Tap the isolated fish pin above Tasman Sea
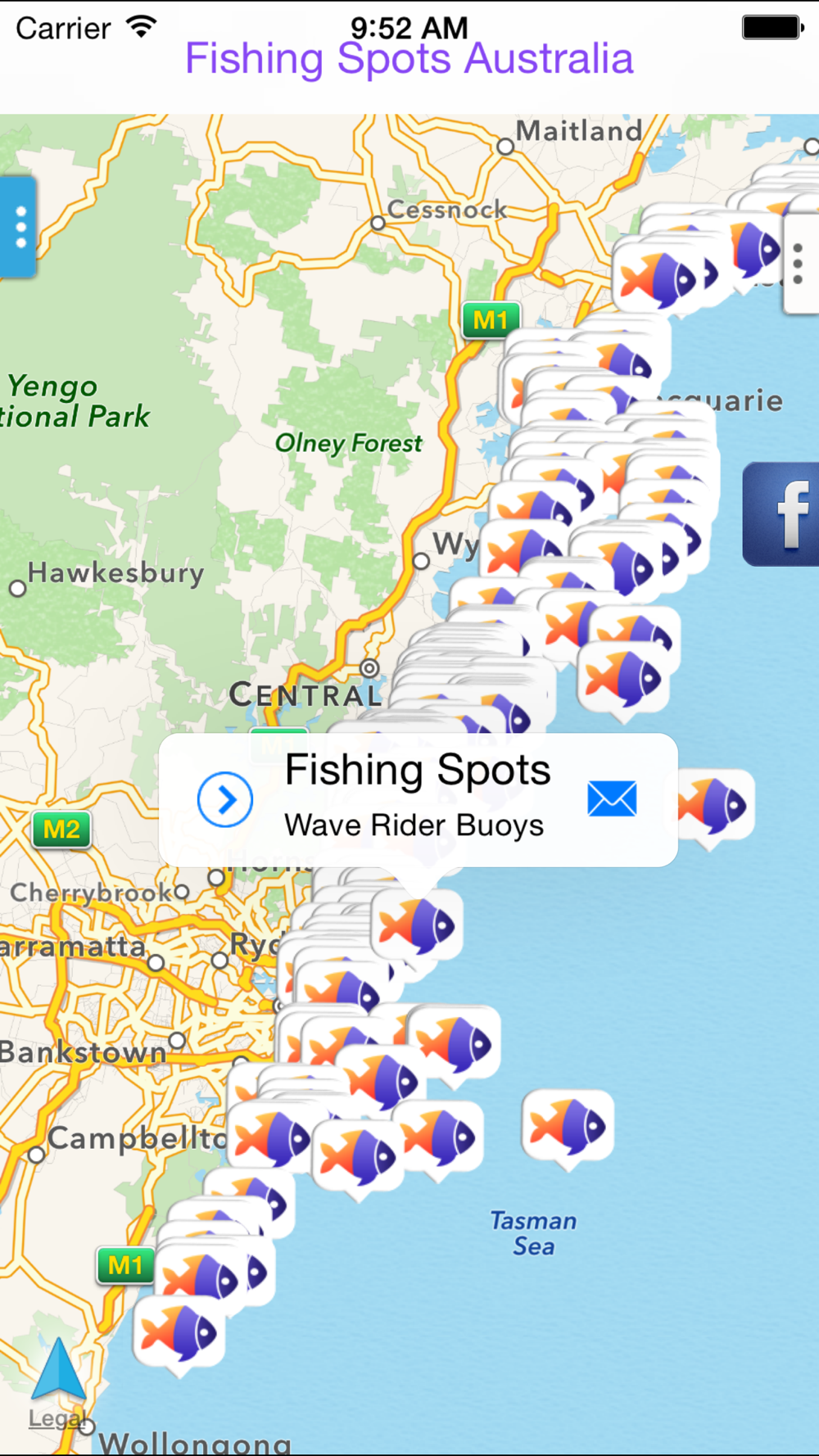The height and width of the screenshot is (1456, 819). click(568, 1128)
